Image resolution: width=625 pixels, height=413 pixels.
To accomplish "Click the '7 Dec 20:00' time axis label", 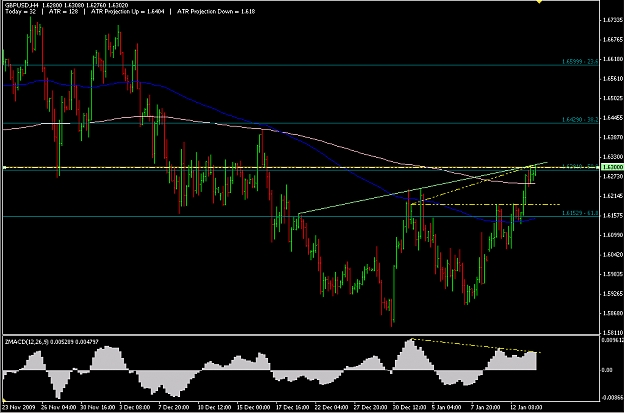I will [x=174, y=408].
